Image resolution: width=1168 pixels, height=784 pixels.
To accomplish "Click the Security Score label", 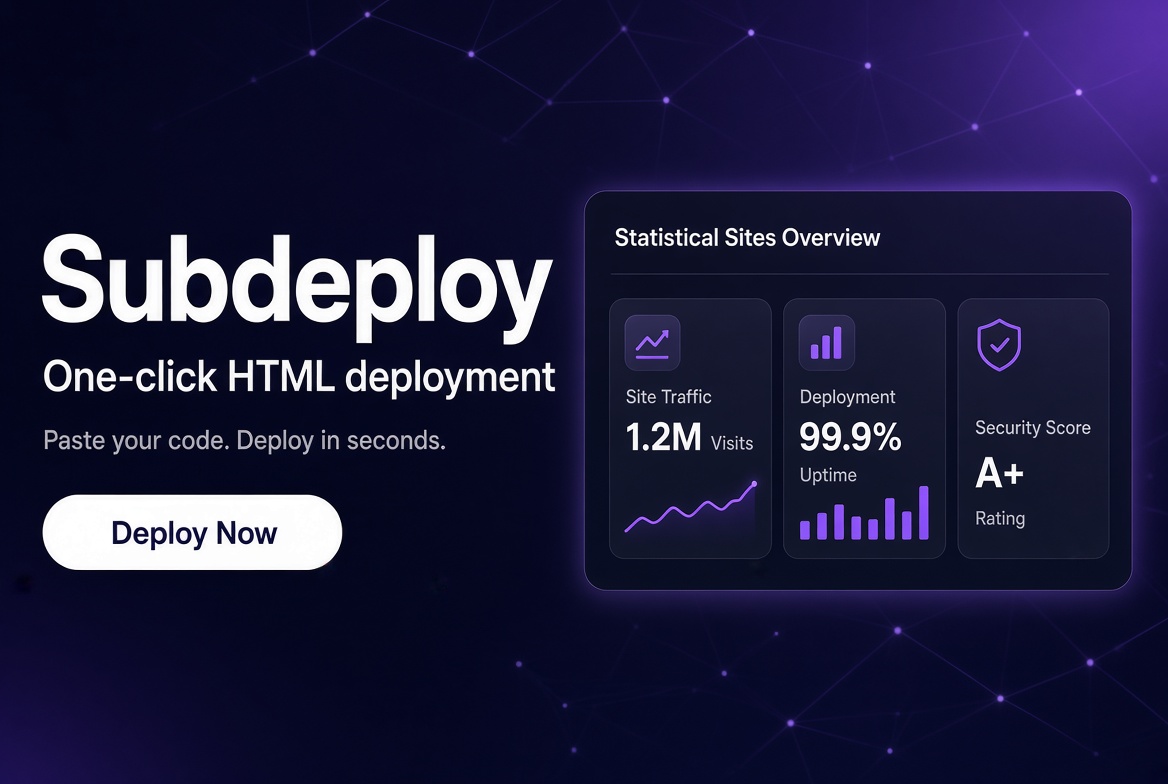I will (x=1032, y=428).
